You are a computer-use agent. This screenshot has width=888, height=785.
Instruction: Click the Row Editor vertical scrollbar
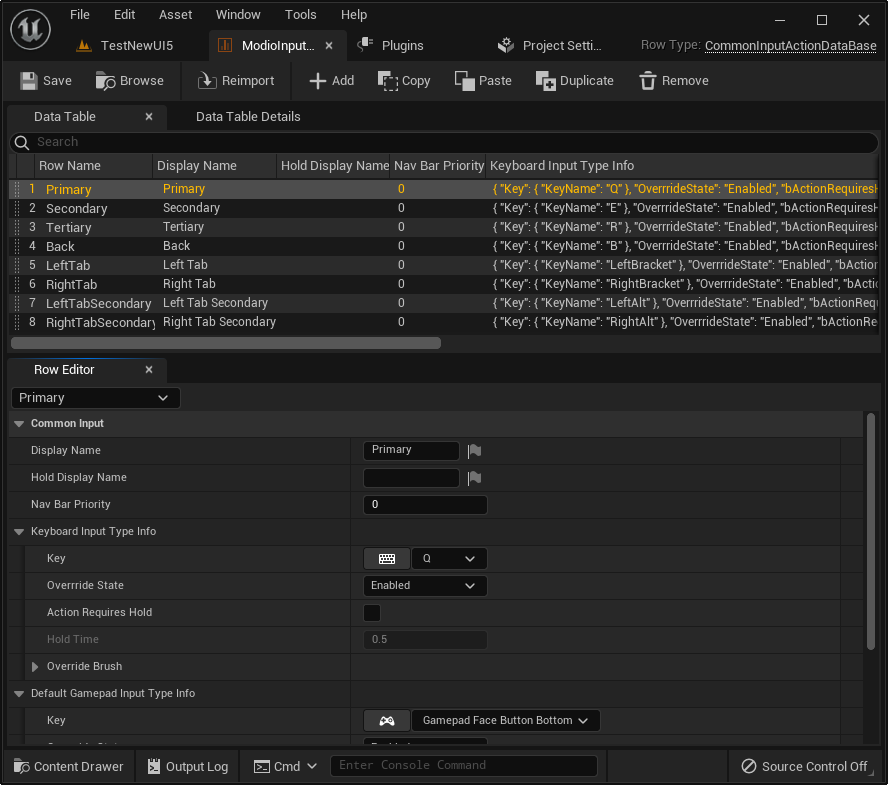[x=871, y=532]
